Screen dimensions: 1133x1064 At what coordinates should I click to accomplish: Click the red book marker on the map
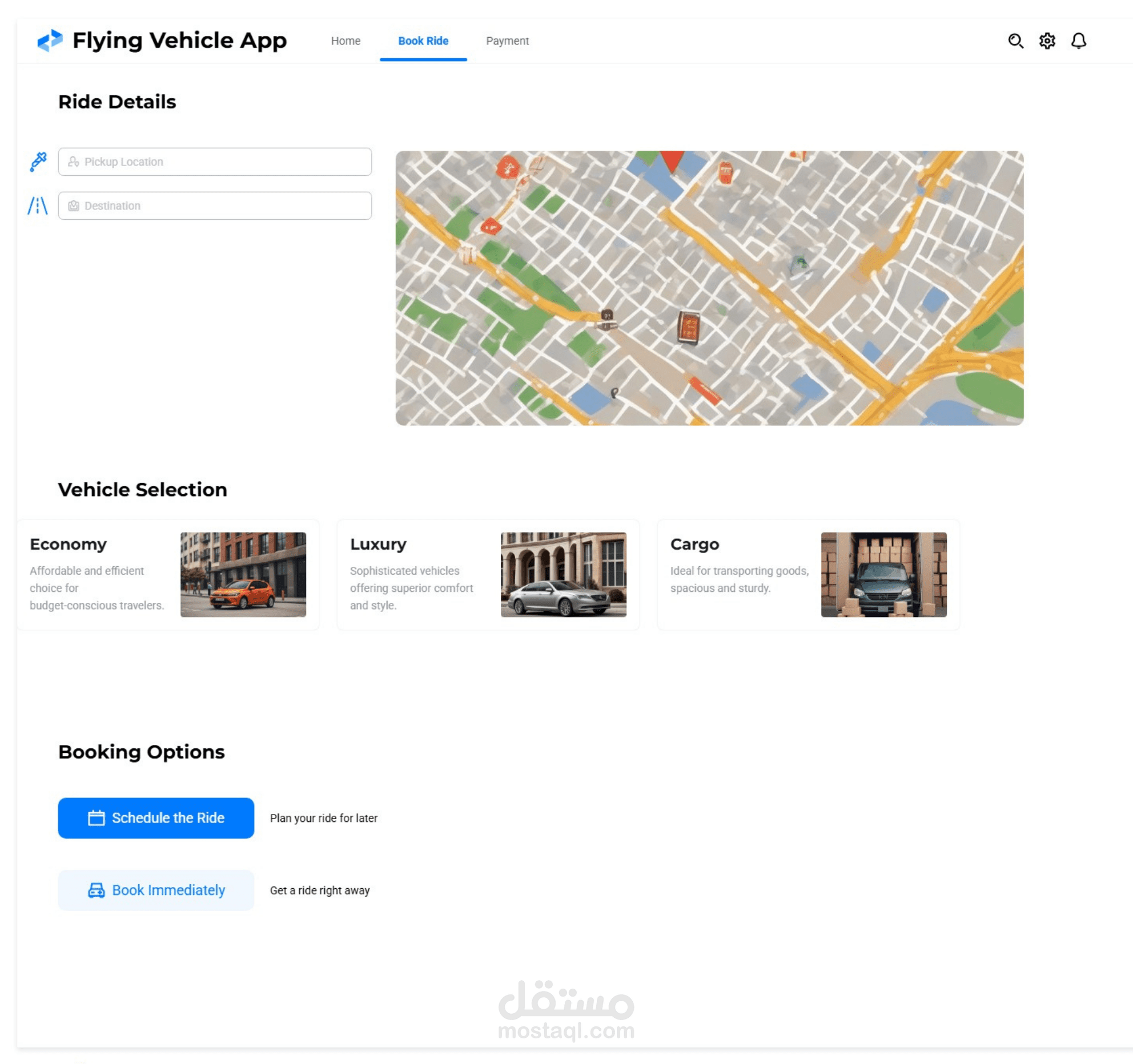point(689,327)
